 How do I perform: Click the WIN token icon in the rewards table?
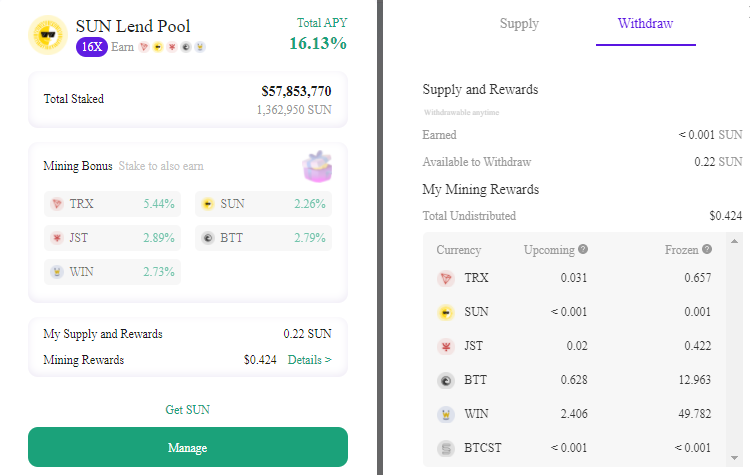(x=446, y=414)
